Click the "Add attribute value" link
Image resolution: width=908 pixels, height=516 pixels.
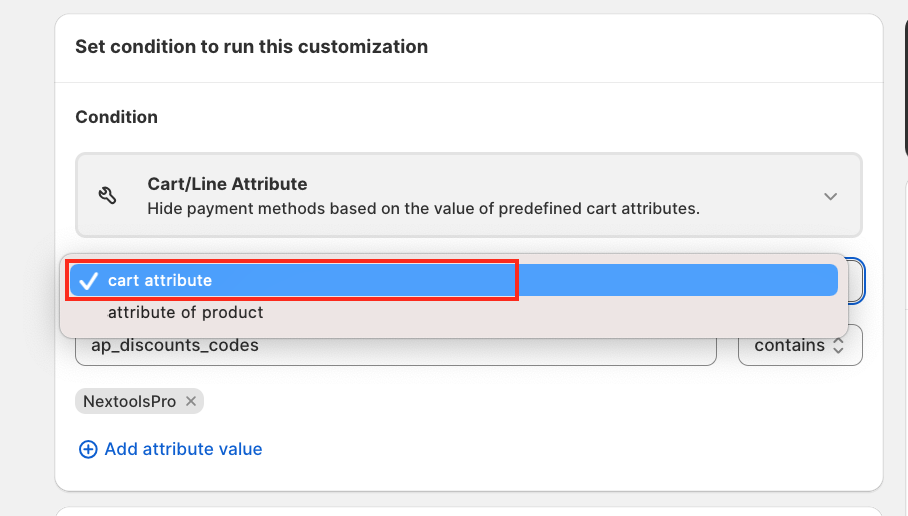point(183,449)
